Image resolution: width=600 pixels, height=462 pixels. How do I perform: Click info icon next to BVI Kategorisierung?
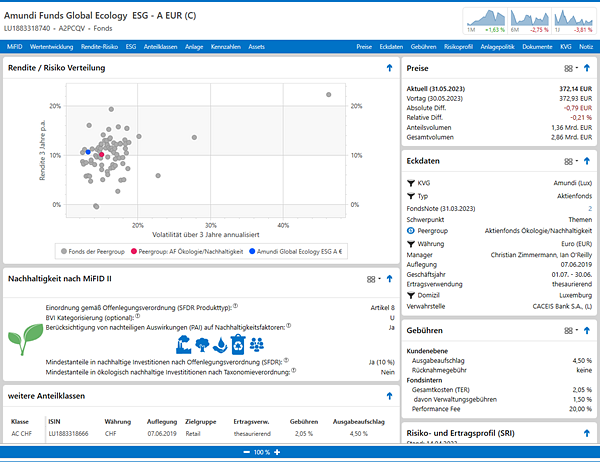coord(137,316)
